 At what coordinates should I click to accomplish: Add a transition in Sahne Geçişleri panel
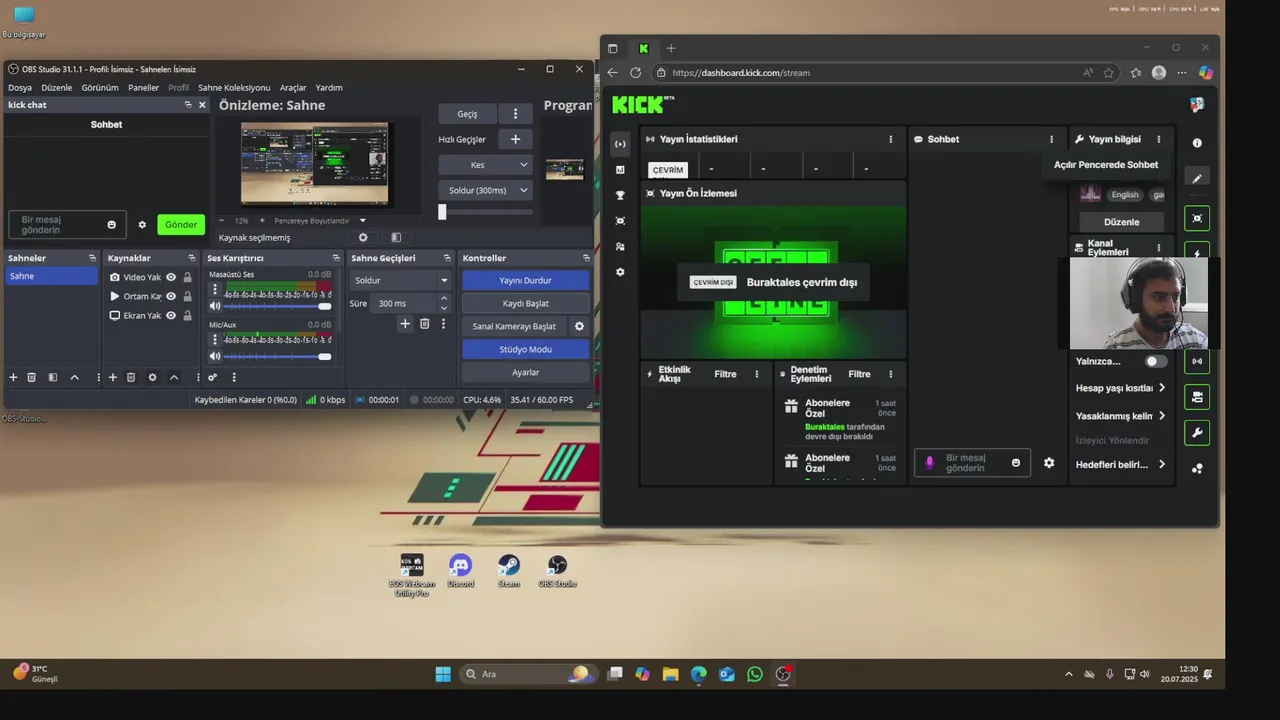[405, 324]
